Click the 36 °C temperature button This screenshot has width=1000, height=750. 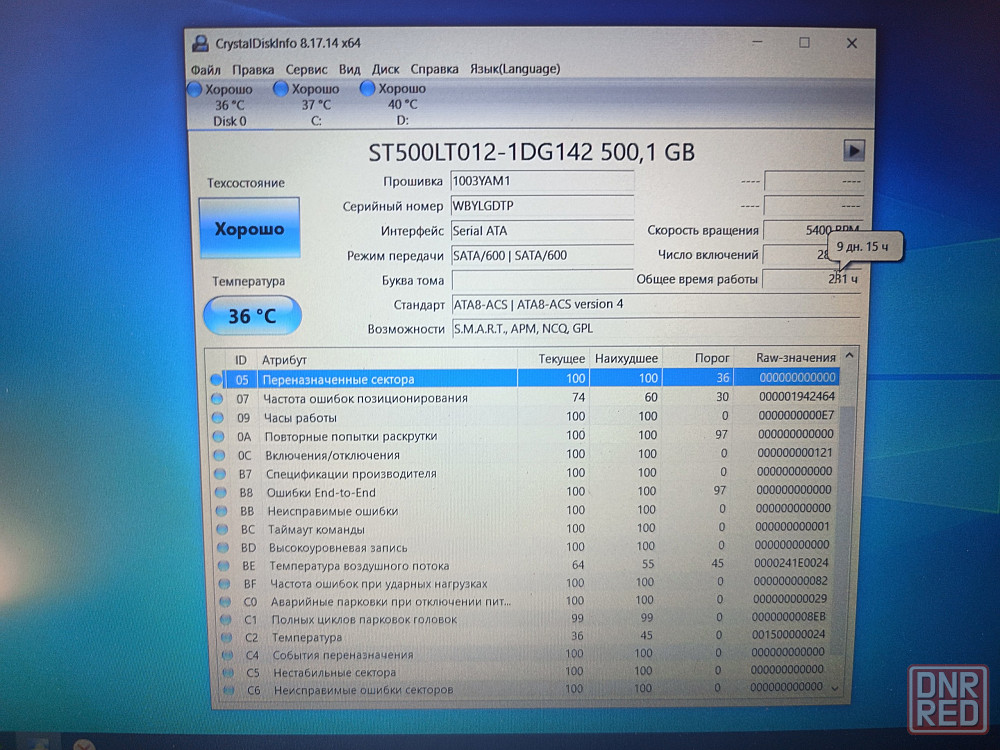coord(251,316)
